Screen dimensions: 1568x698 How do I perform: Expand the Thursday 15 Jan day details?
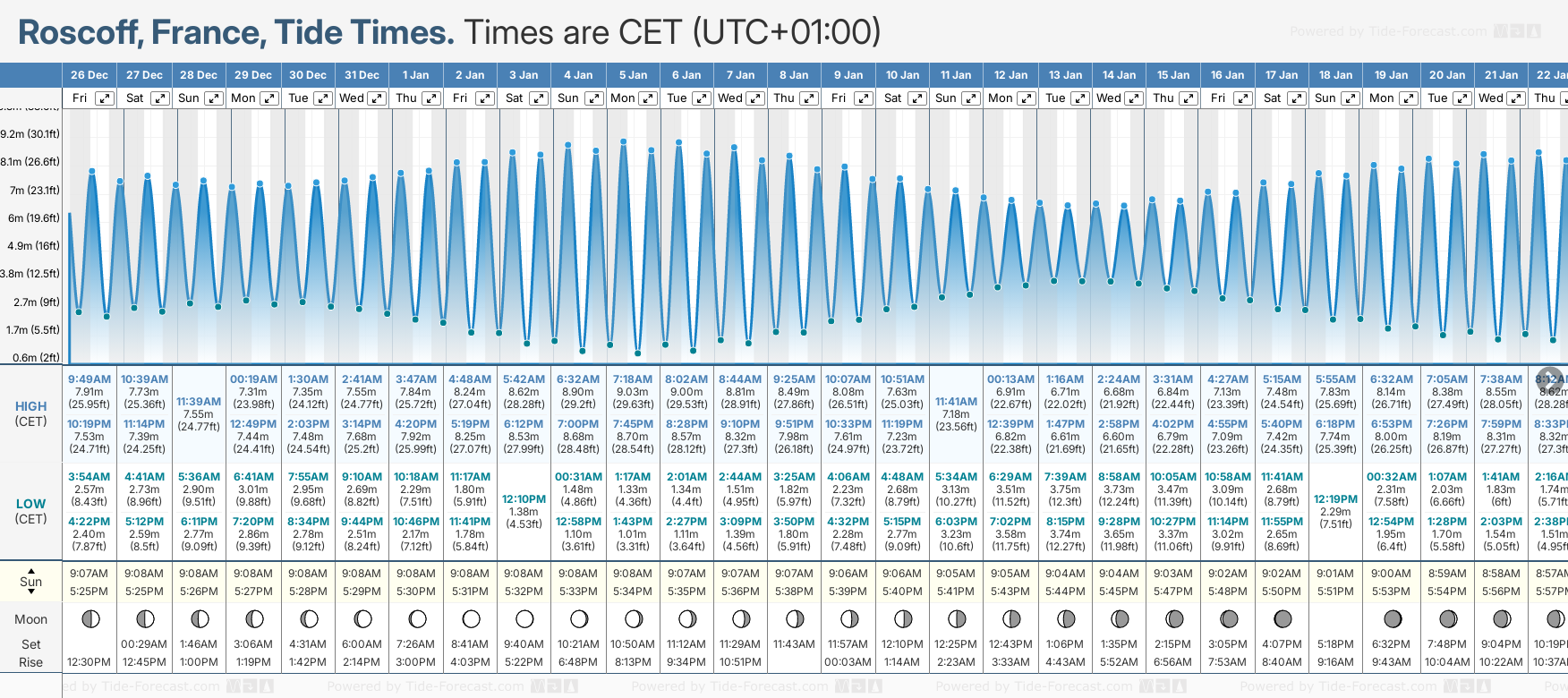1189,98
